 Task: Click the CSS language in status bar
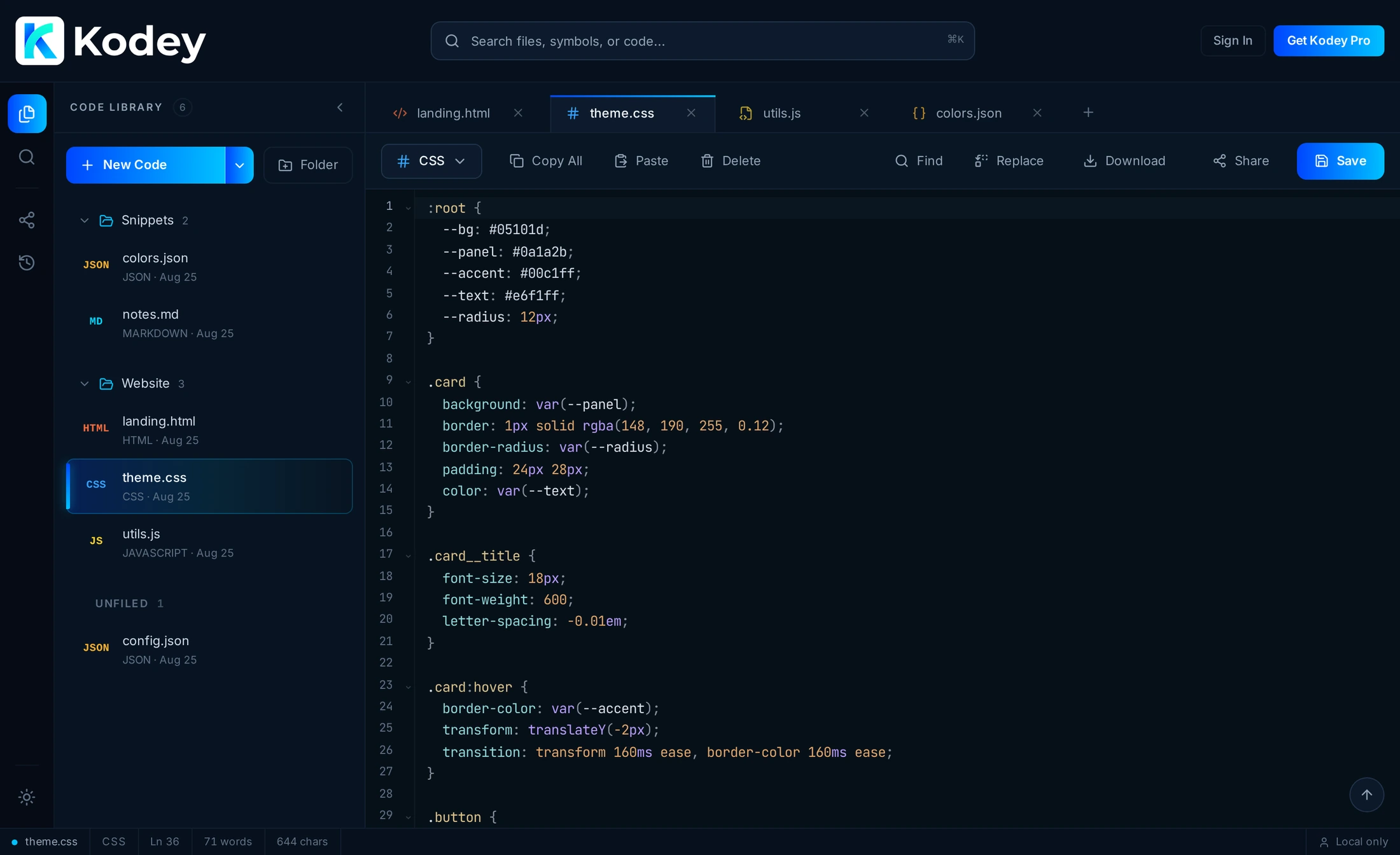coord(114,842)
